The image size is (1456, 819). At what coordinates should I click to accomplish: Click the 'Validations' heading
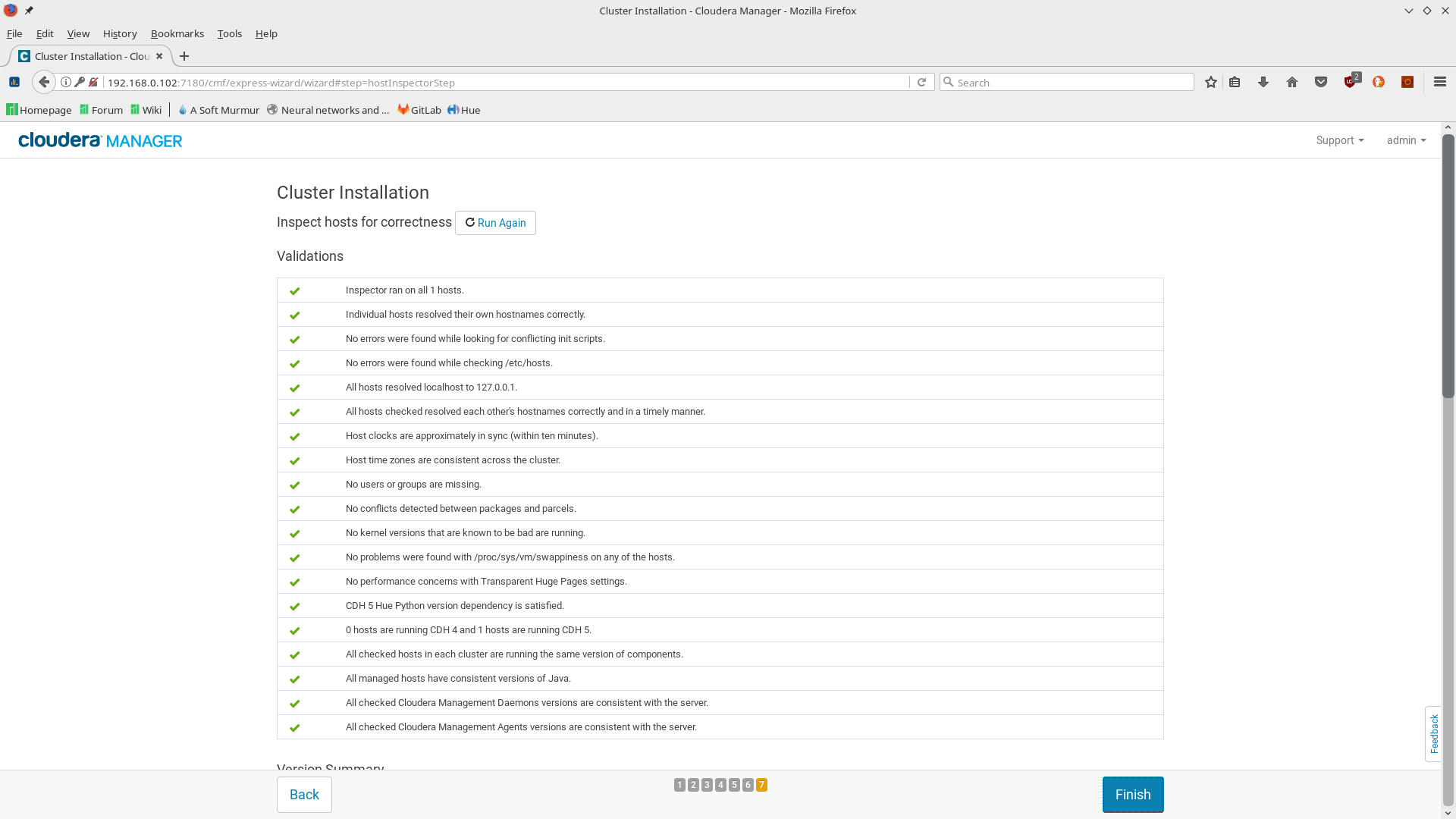[x=310, y=256]
